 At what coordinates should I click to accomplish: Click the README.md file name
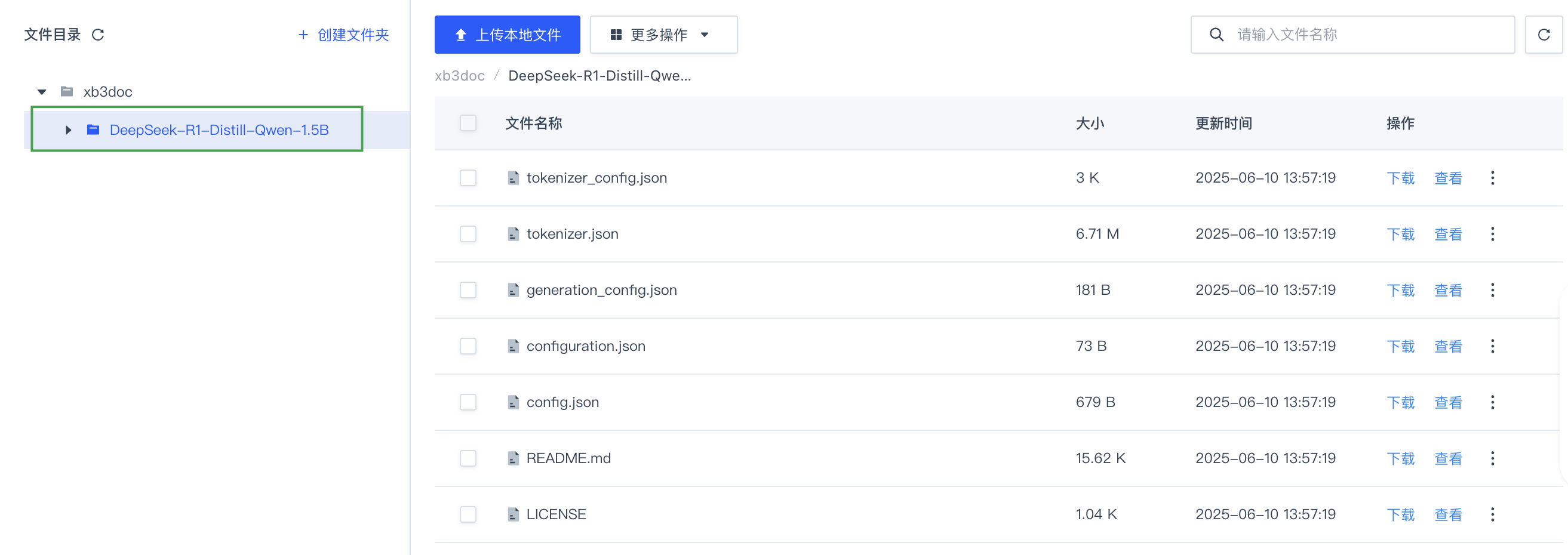[568, 458]
